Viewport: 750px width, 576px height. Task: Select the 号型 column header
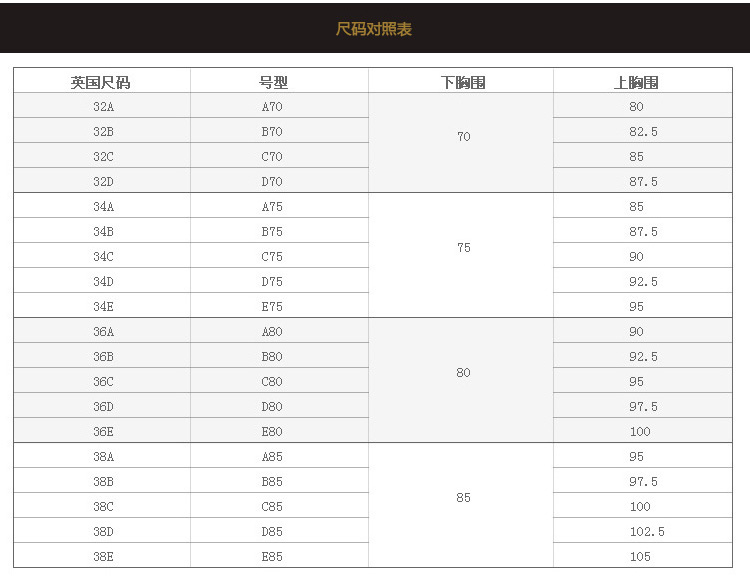pos(272,82)
